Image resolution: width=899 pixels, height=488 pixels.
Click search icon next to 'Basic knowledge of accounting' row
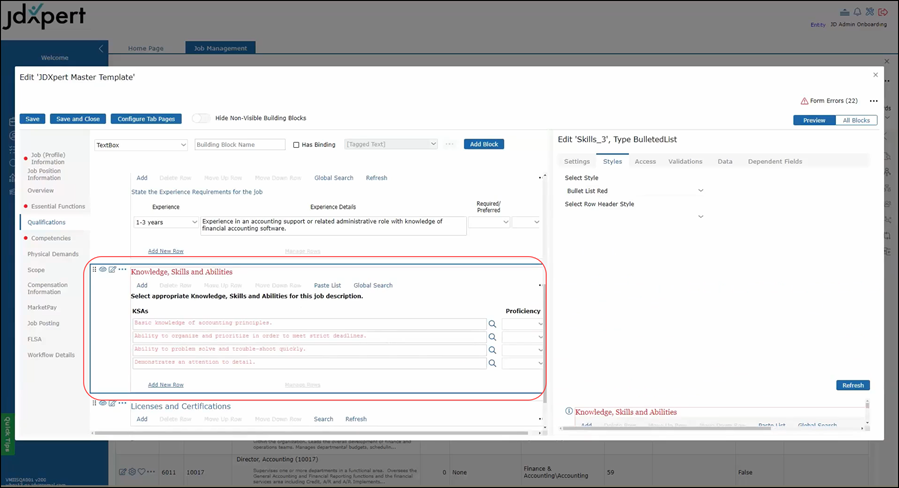tap(492, 324)
